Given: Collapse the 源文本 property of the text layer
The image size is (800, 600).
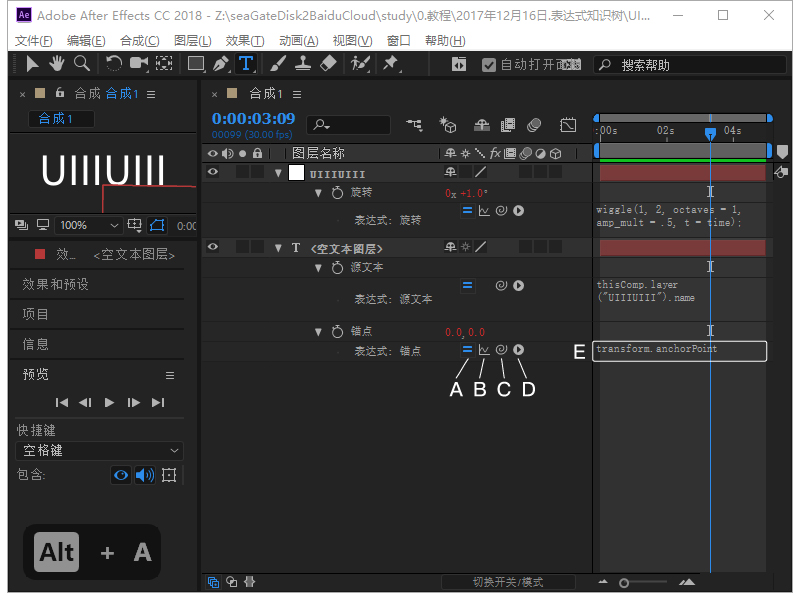Looking at the screenshot, I should coord(318,267).
